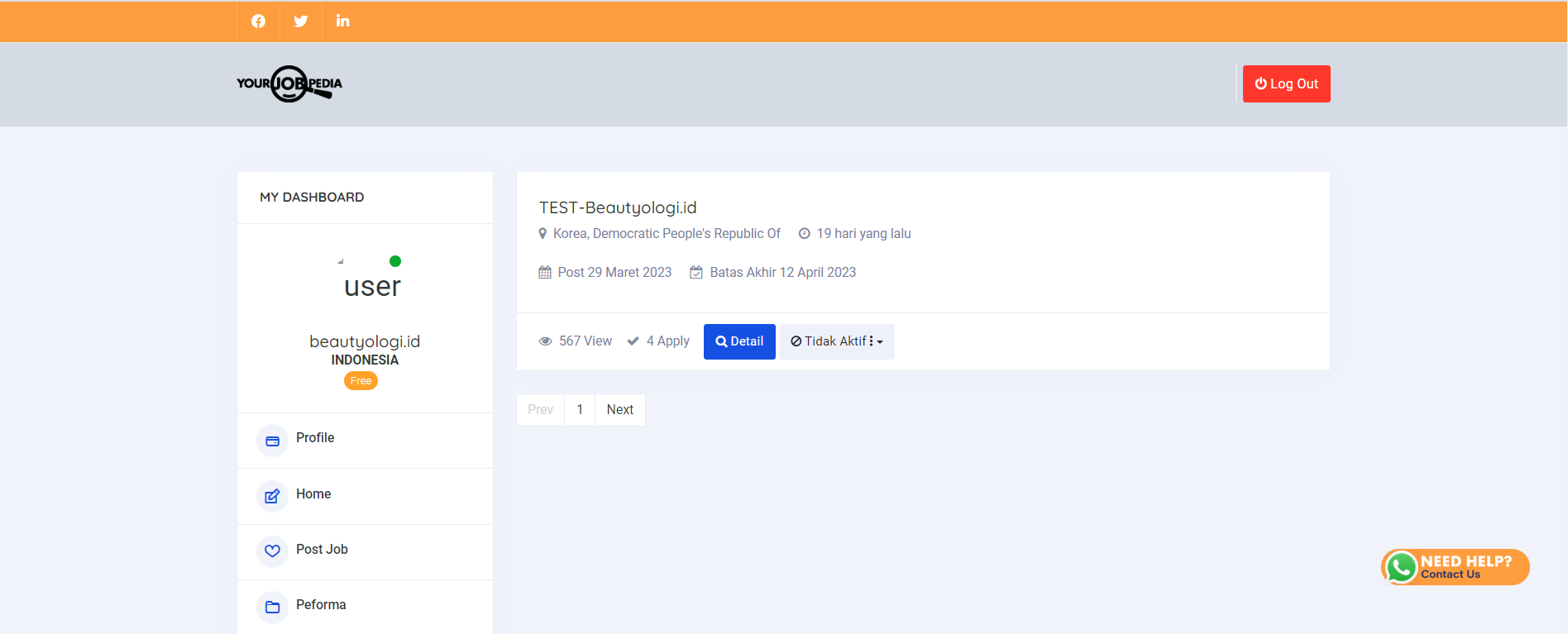
Task: Open the Facebook social icon
Action: point(258,21)
